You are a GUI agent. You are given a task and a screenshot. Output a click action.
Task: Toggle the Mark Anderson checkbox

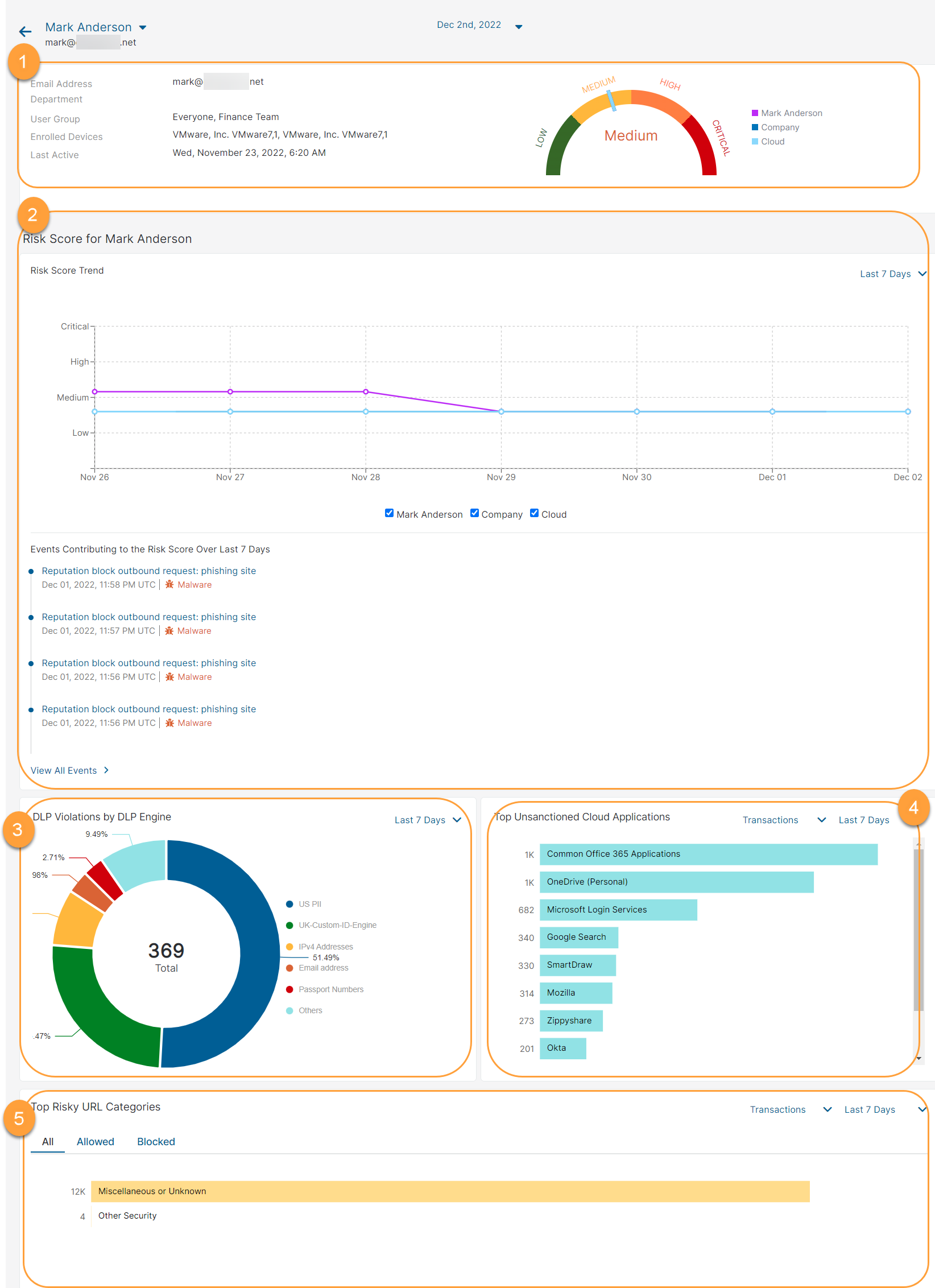pyautogui.click(x=389, y=513)
